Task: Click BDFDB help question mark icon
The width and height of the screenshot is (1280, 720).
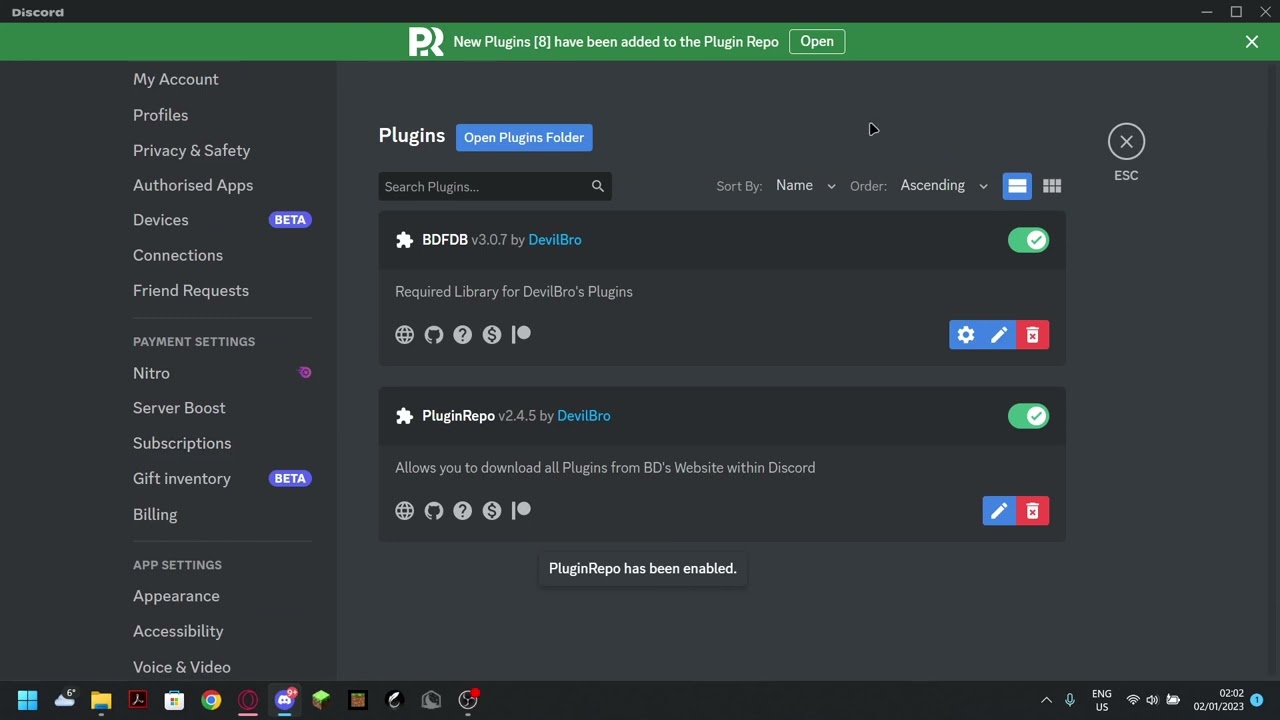Action: pos(462,335)
